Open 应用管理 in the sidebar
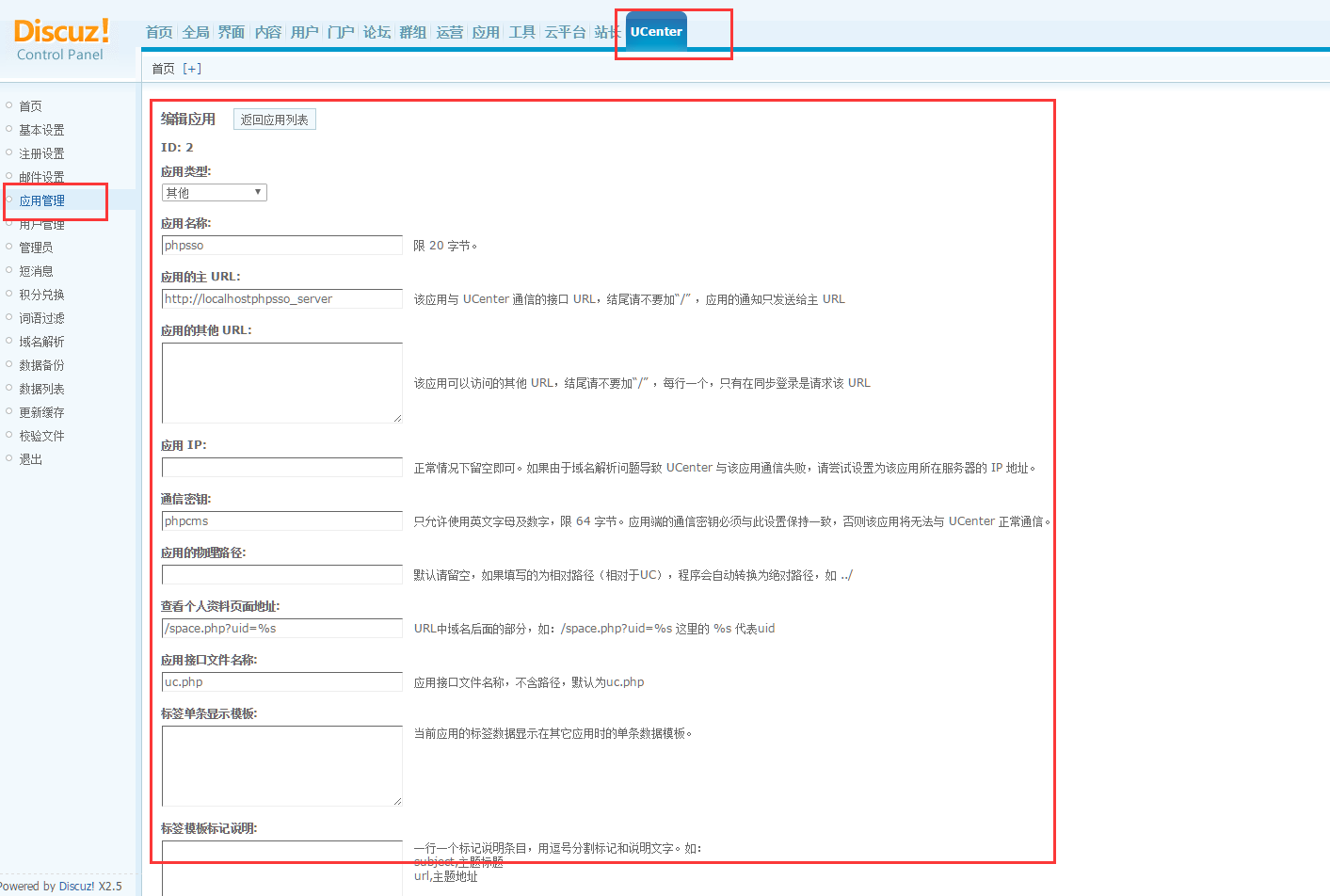Viewport: 1330px width, 896px height. point(41,200)
